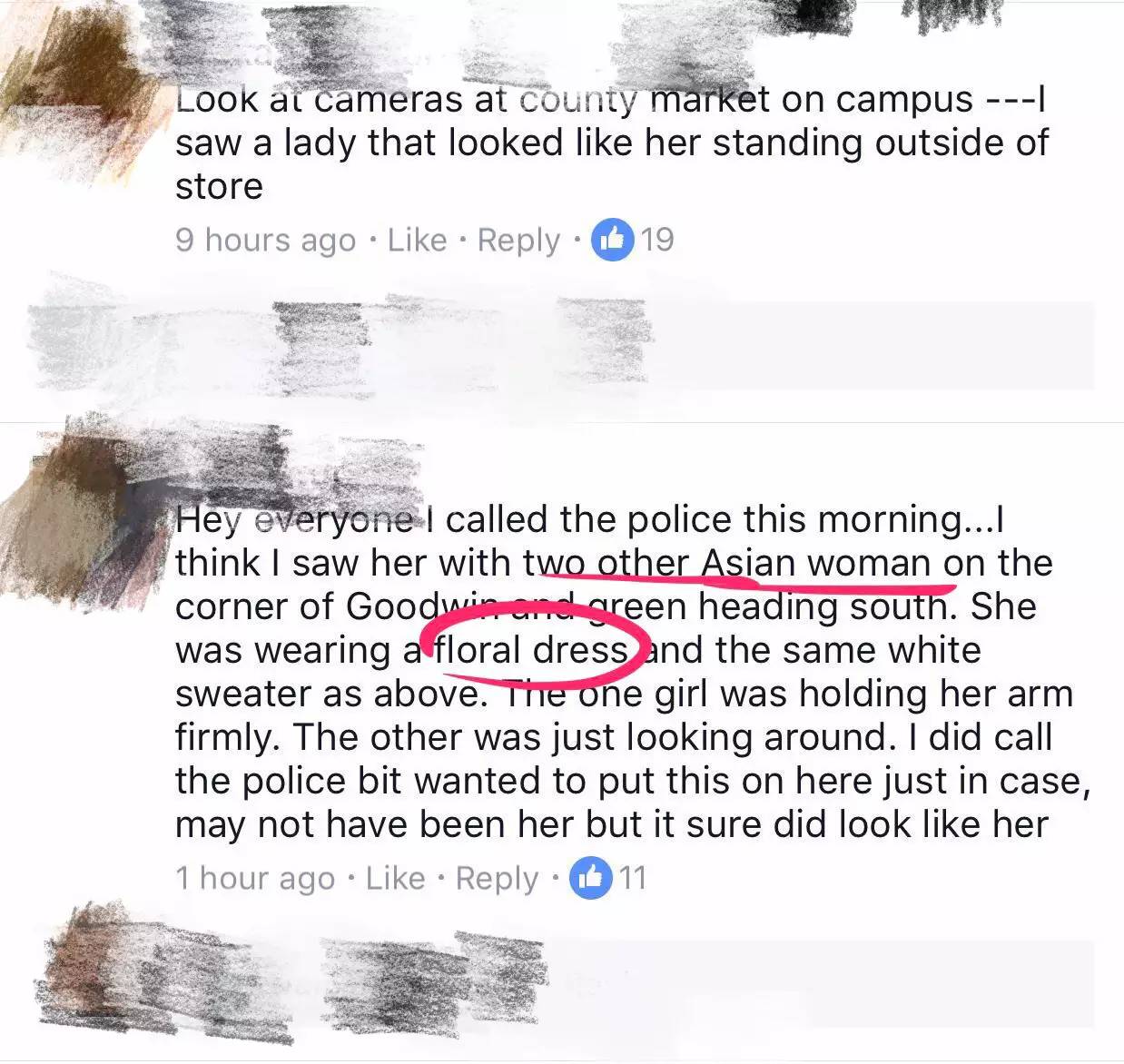
Task: Click the blue thumbs-up icon beside 19
Action: pyautogui.click(x=612, y=240)
